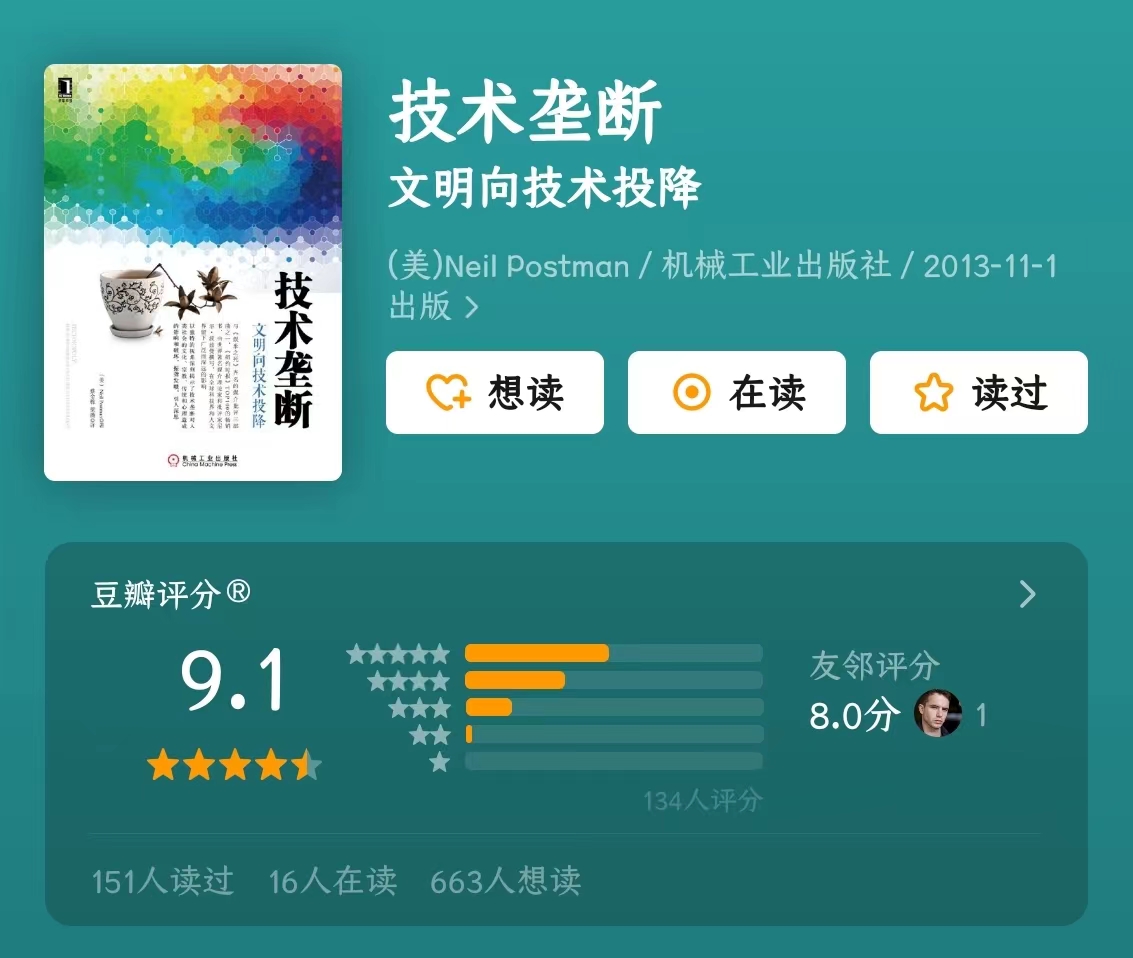This screenshot has height=958, width=1133.
Task: Click the single-star row icon in rating chart
Action: point(439,761)
